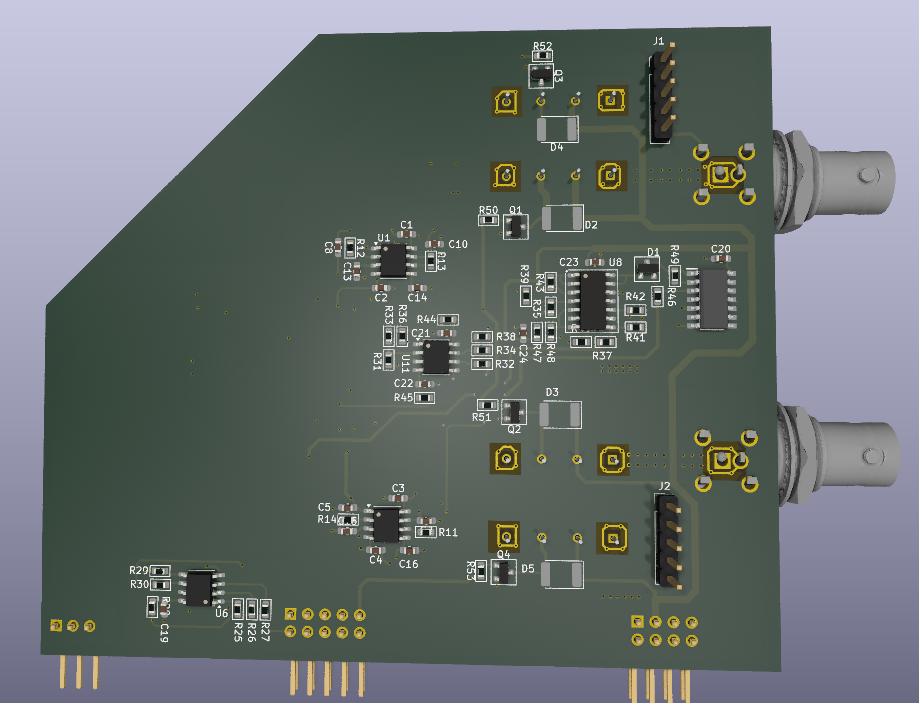Click the IC below the C20 label

[714, 298]
